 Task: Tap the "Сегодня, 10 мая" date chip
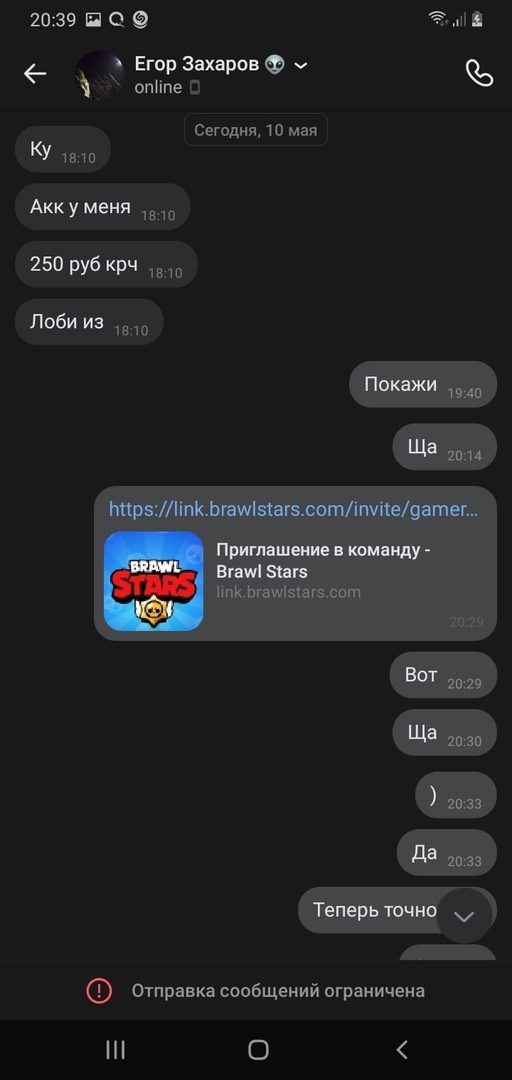256,129
